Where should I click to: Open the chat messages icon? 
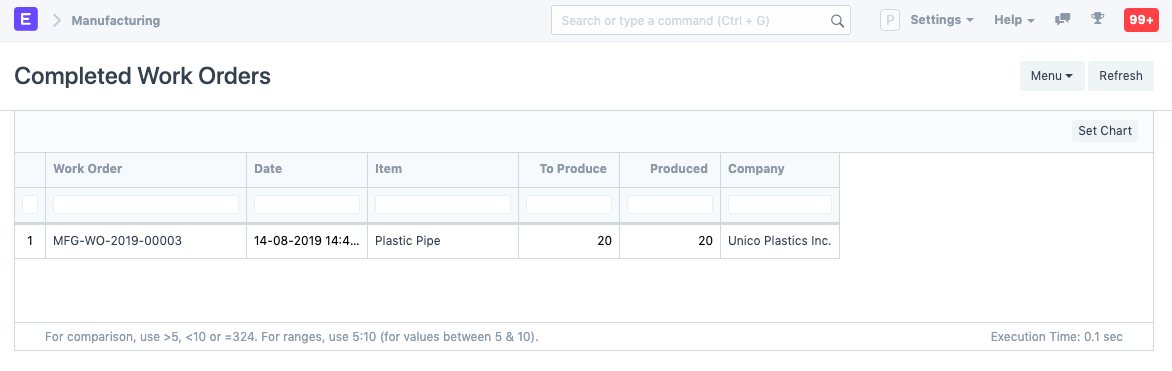click(1062, 20)
